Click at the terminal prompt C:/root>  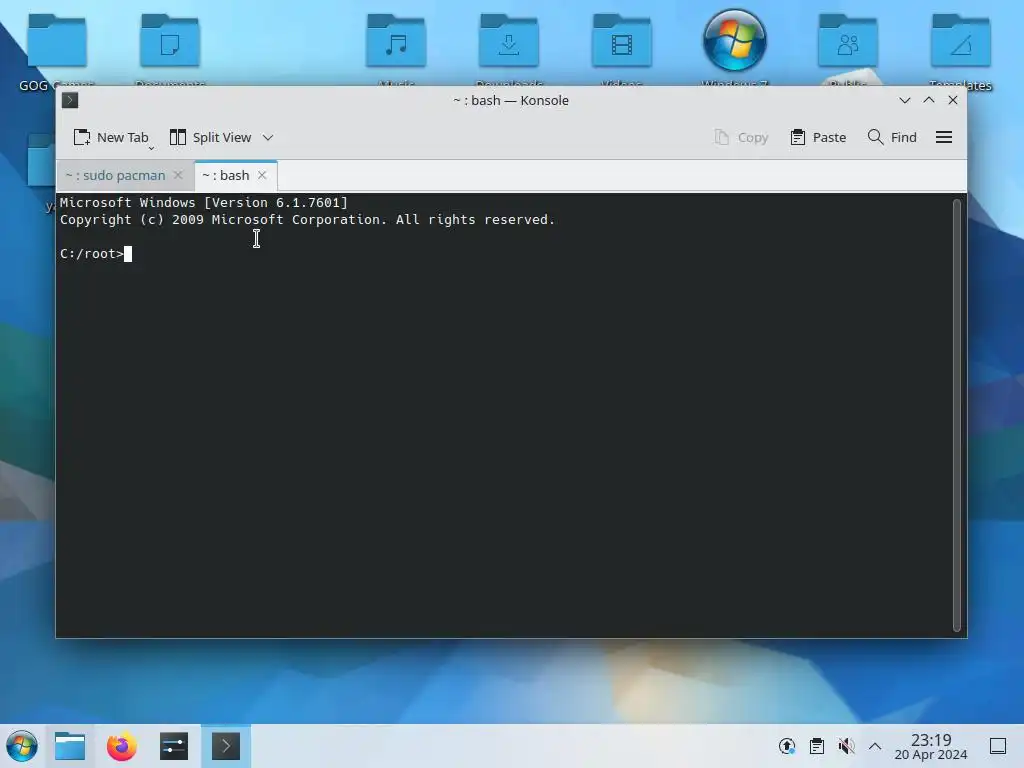pyautogui.click(x=91, y=253)
